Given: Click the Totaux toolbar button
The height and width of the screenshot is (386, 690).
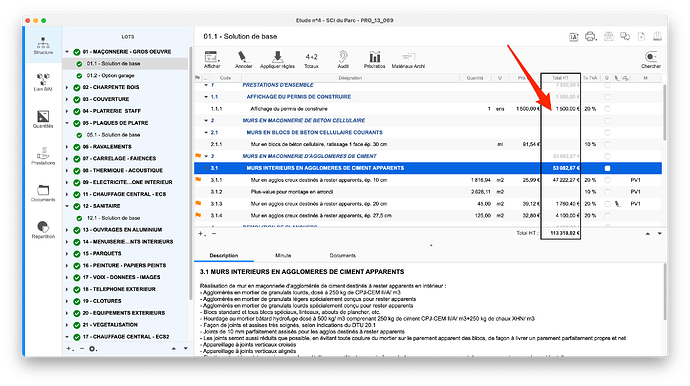Looking at the screenshot, I should point(311,60).
